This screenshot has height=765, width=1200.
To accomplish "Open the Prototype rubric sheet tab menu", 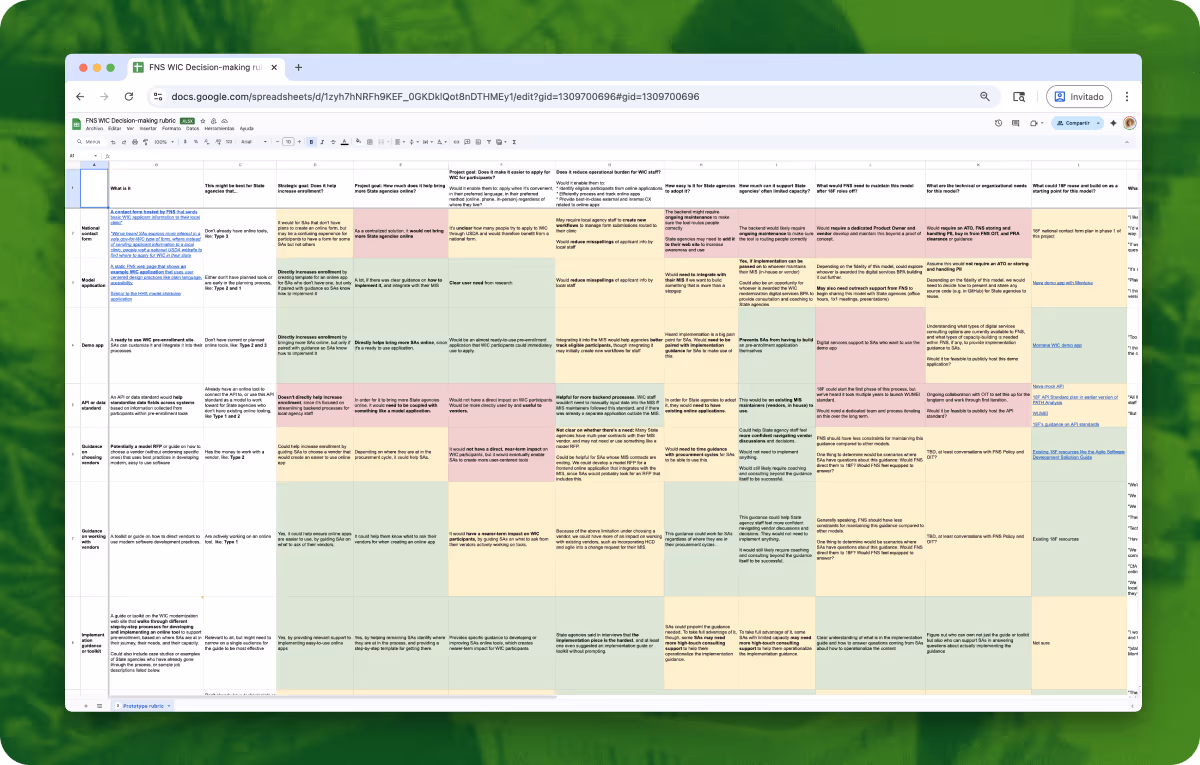I will (x=170, y=705).
